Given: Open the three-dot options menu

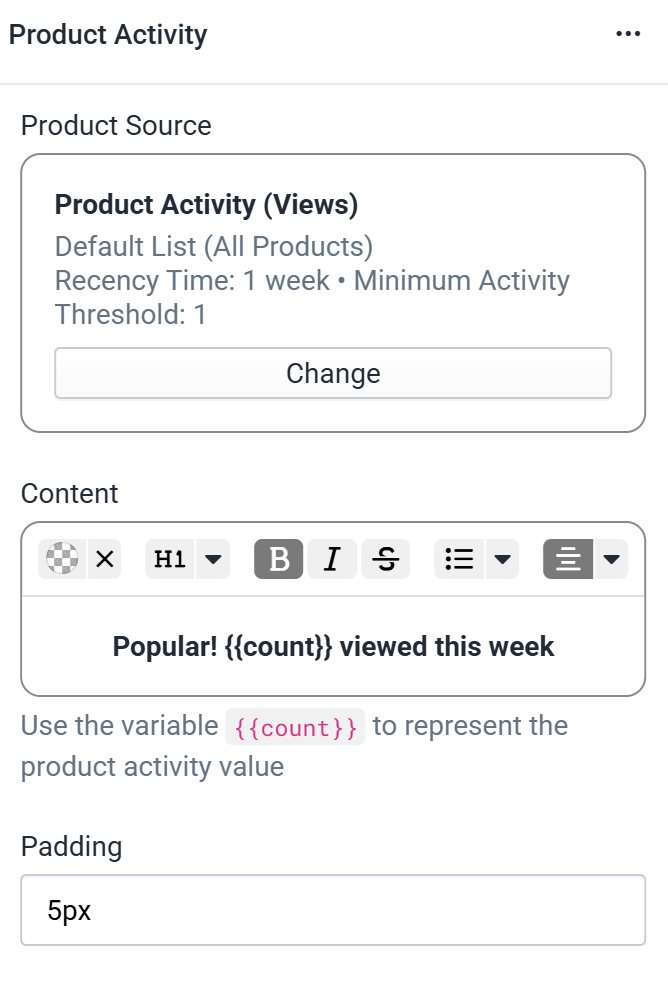Looking at the screenshot, I should tap(628, 34).
